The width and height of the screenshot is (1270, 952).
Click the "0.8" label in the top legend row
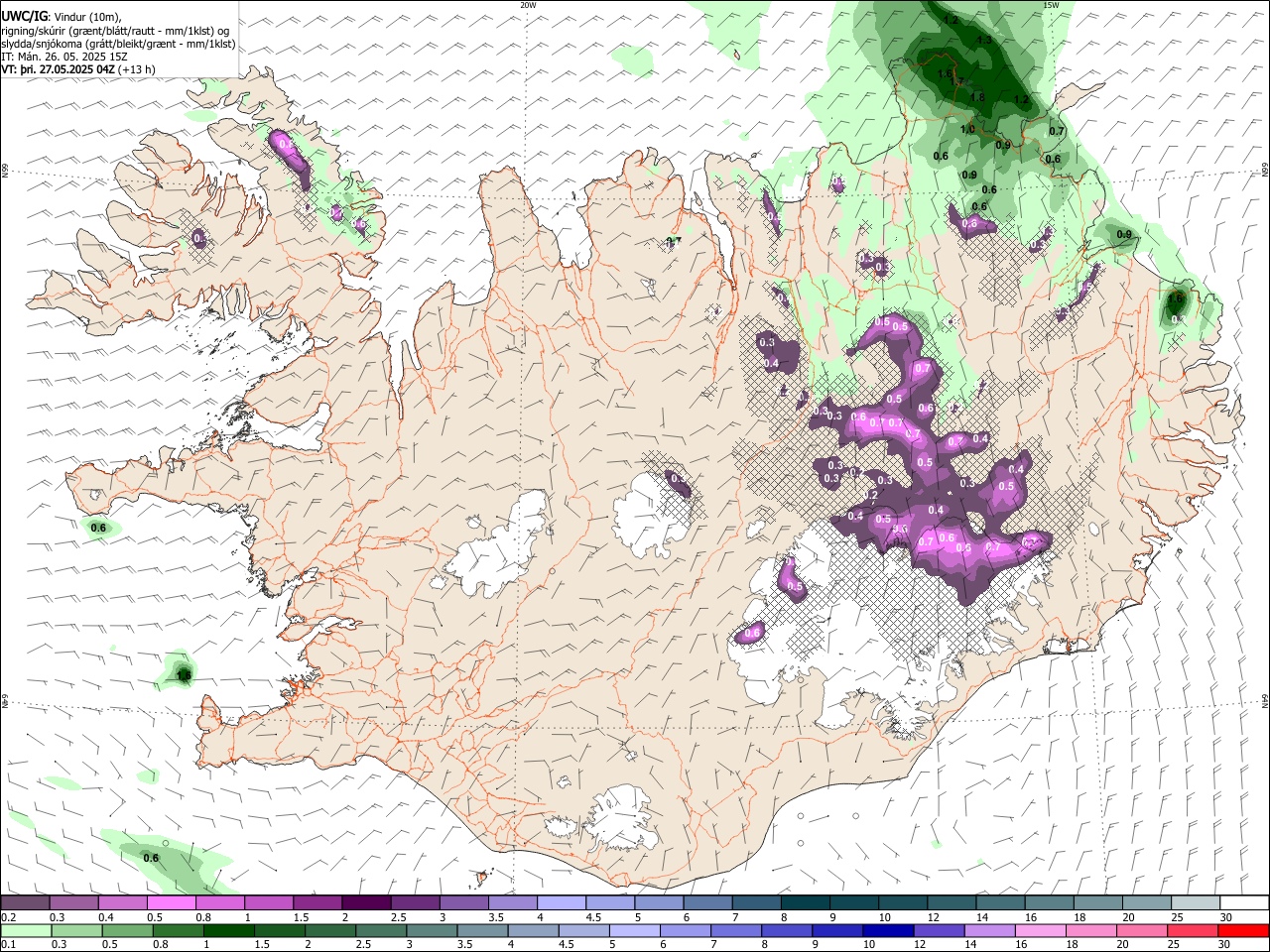203,917
